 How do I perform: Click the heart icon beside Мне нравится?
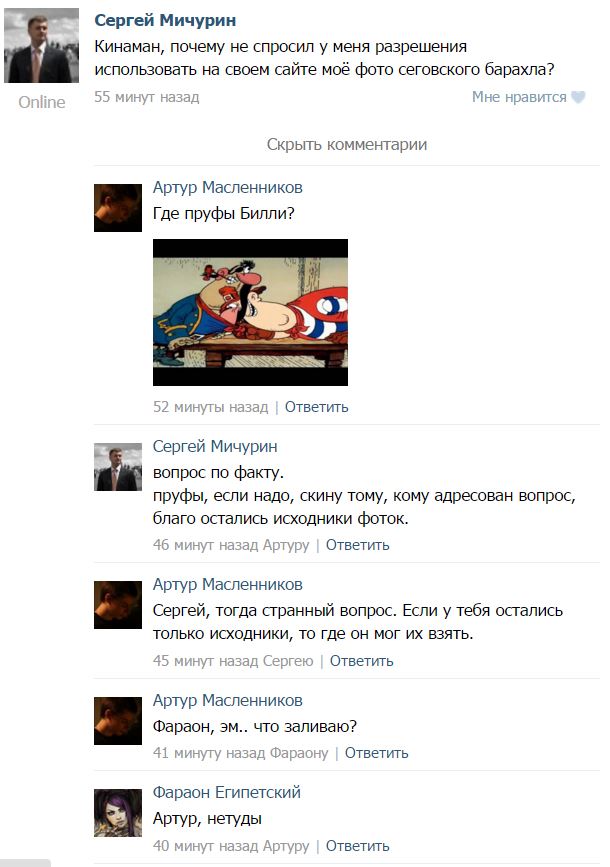coord(578,97)
